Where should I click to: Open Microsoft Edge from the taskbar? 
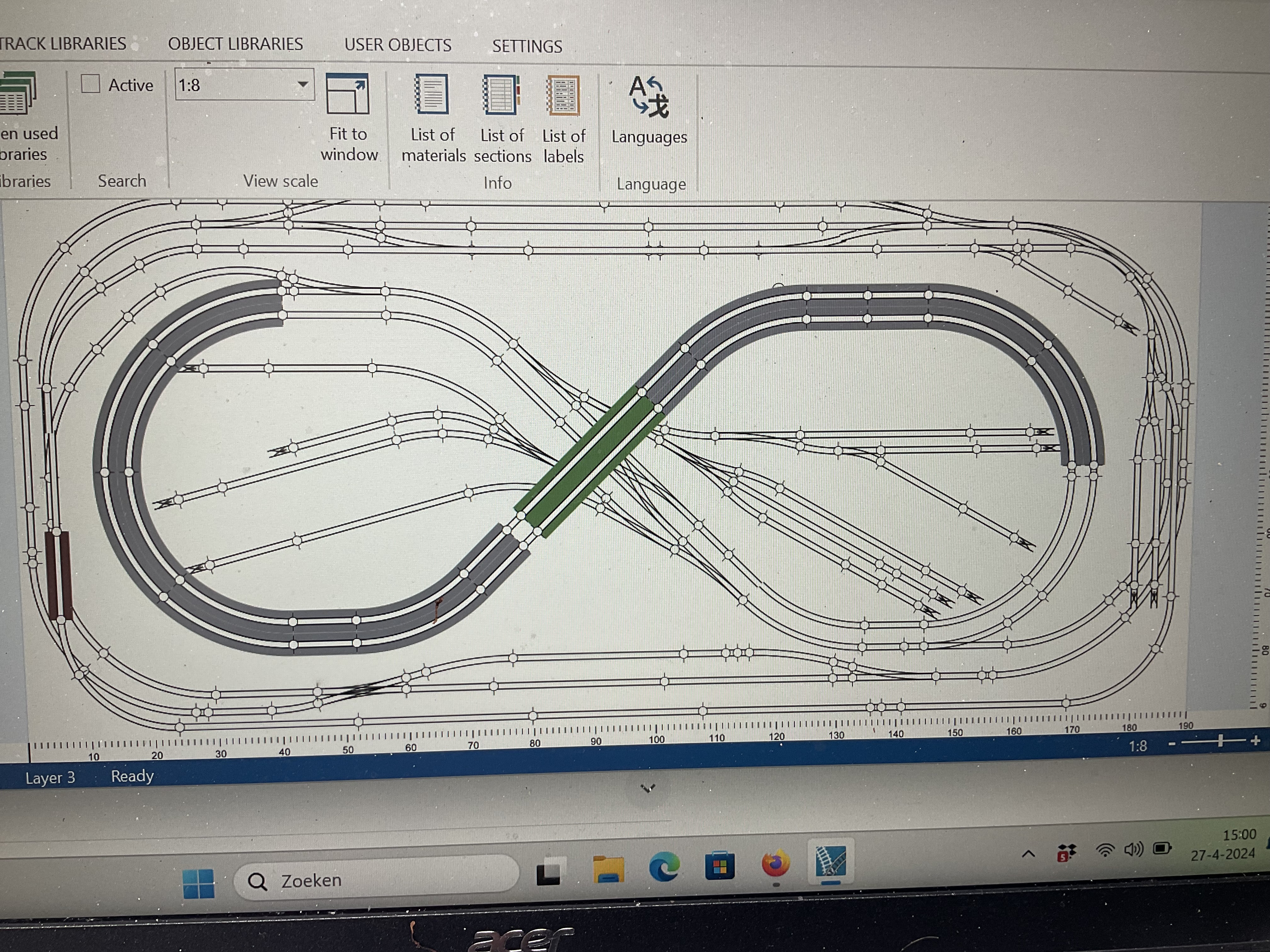click(664, 867)
